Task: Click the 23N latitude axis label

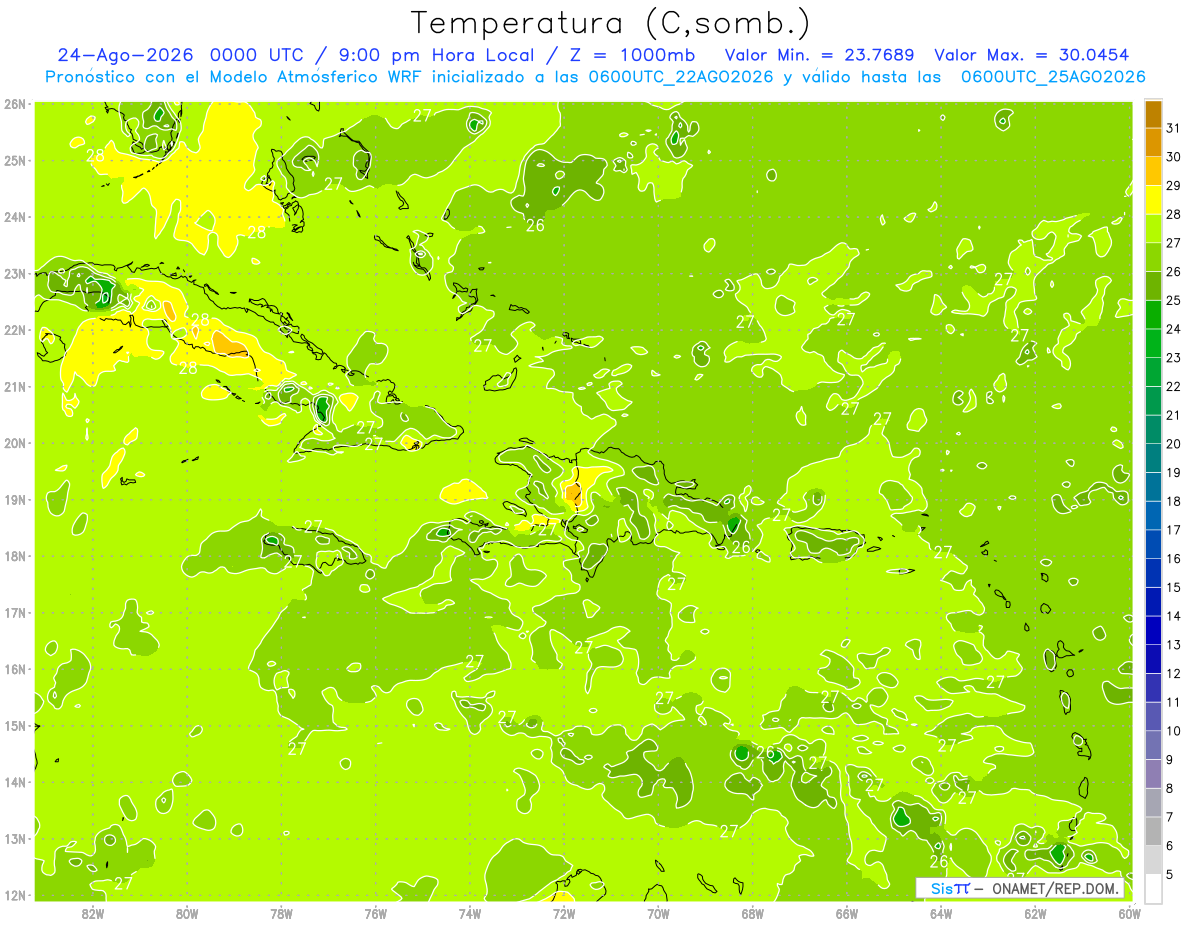Action: click(x=15, y=274)
